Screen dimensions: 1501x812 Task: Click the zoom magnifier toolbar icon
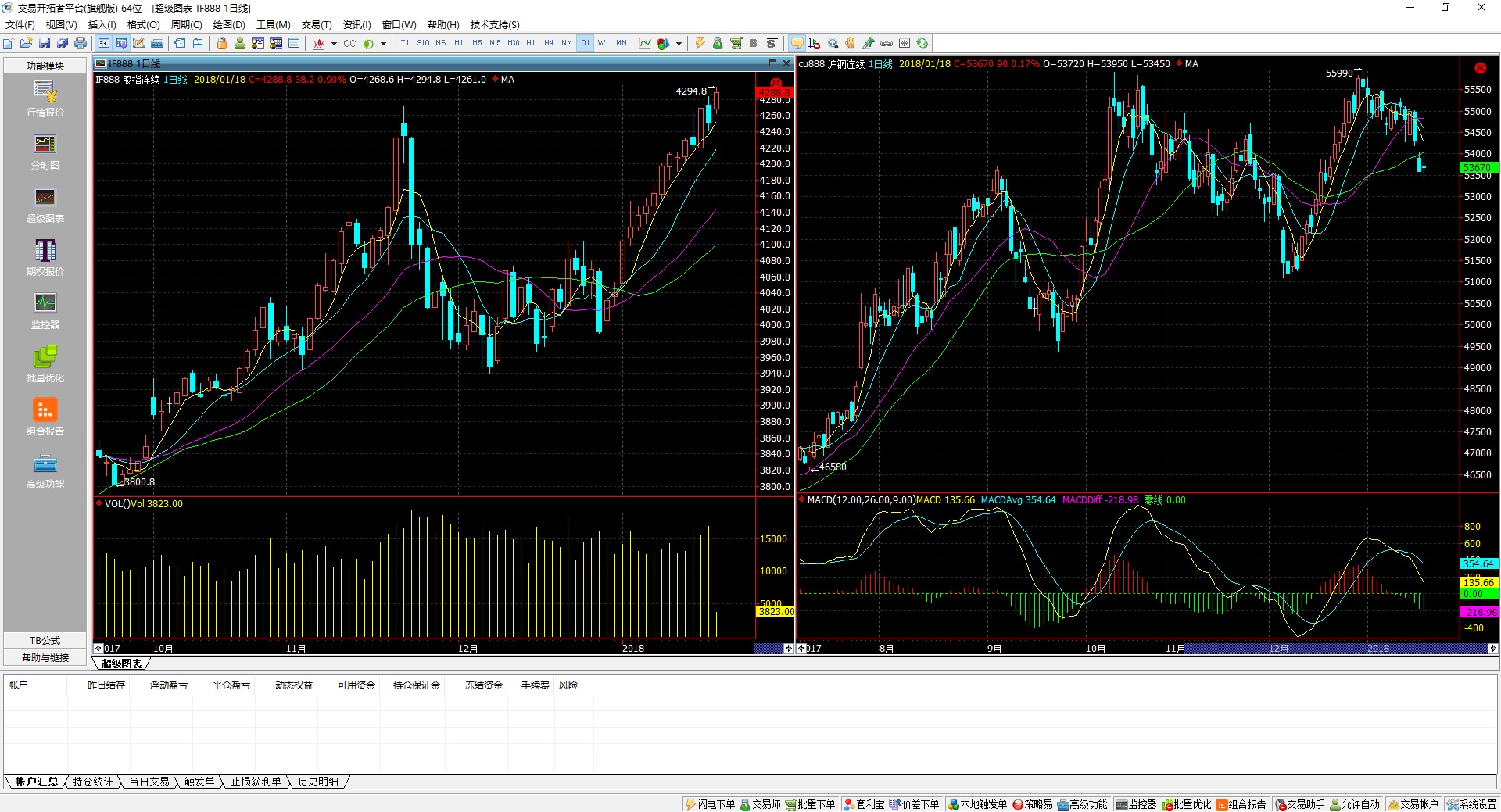click(833, 43)
